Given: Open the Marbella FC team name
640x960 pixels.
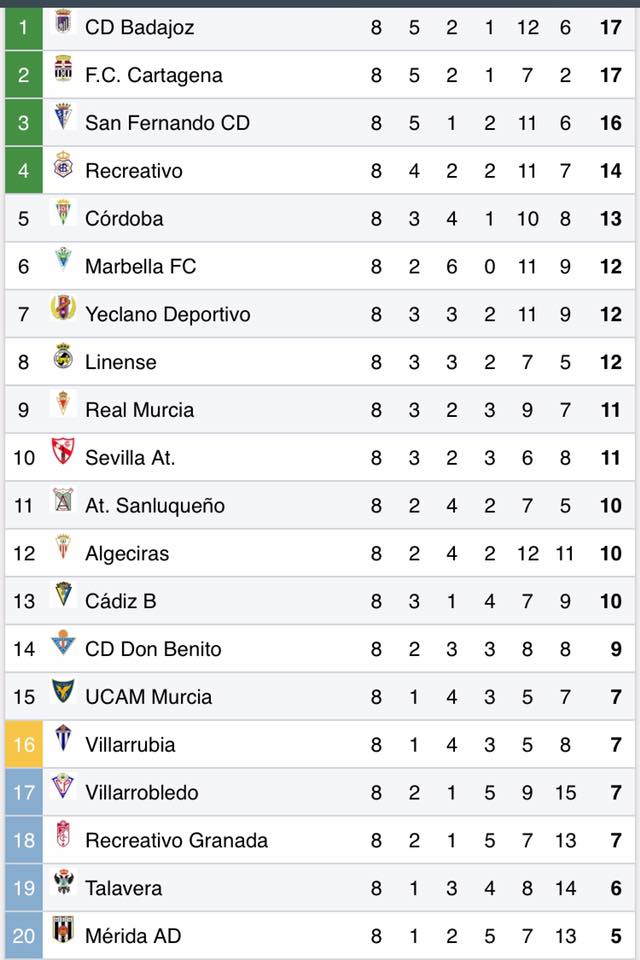Looking at the screenshot, I should 140,267.
